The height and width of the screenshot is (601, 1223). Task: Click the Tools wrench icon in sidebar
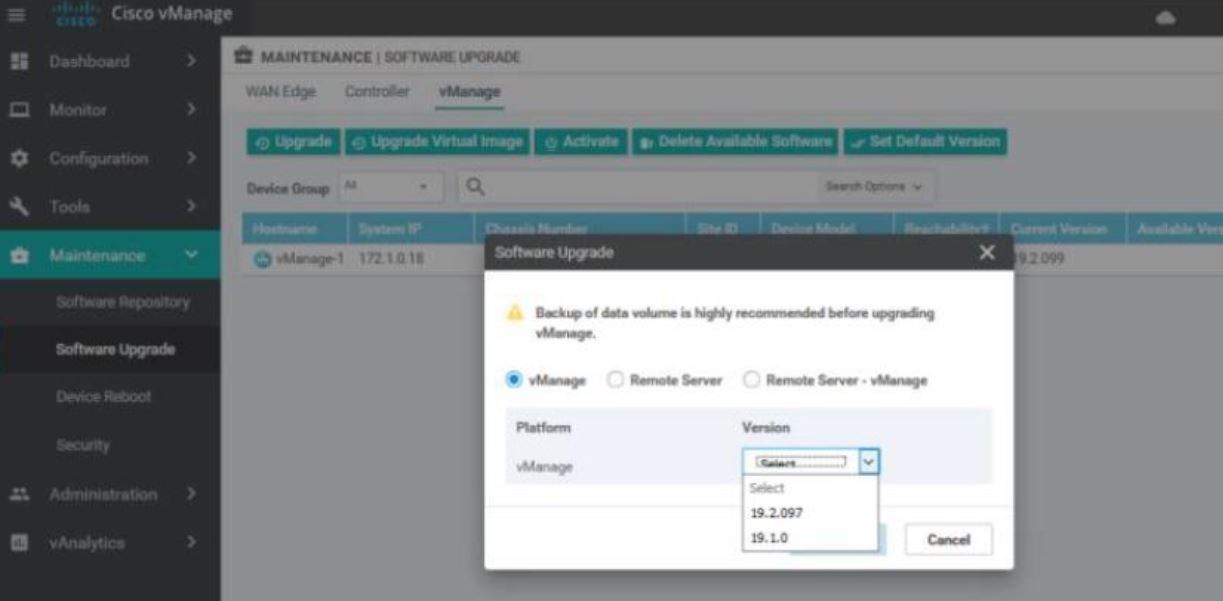coord(16,207)
